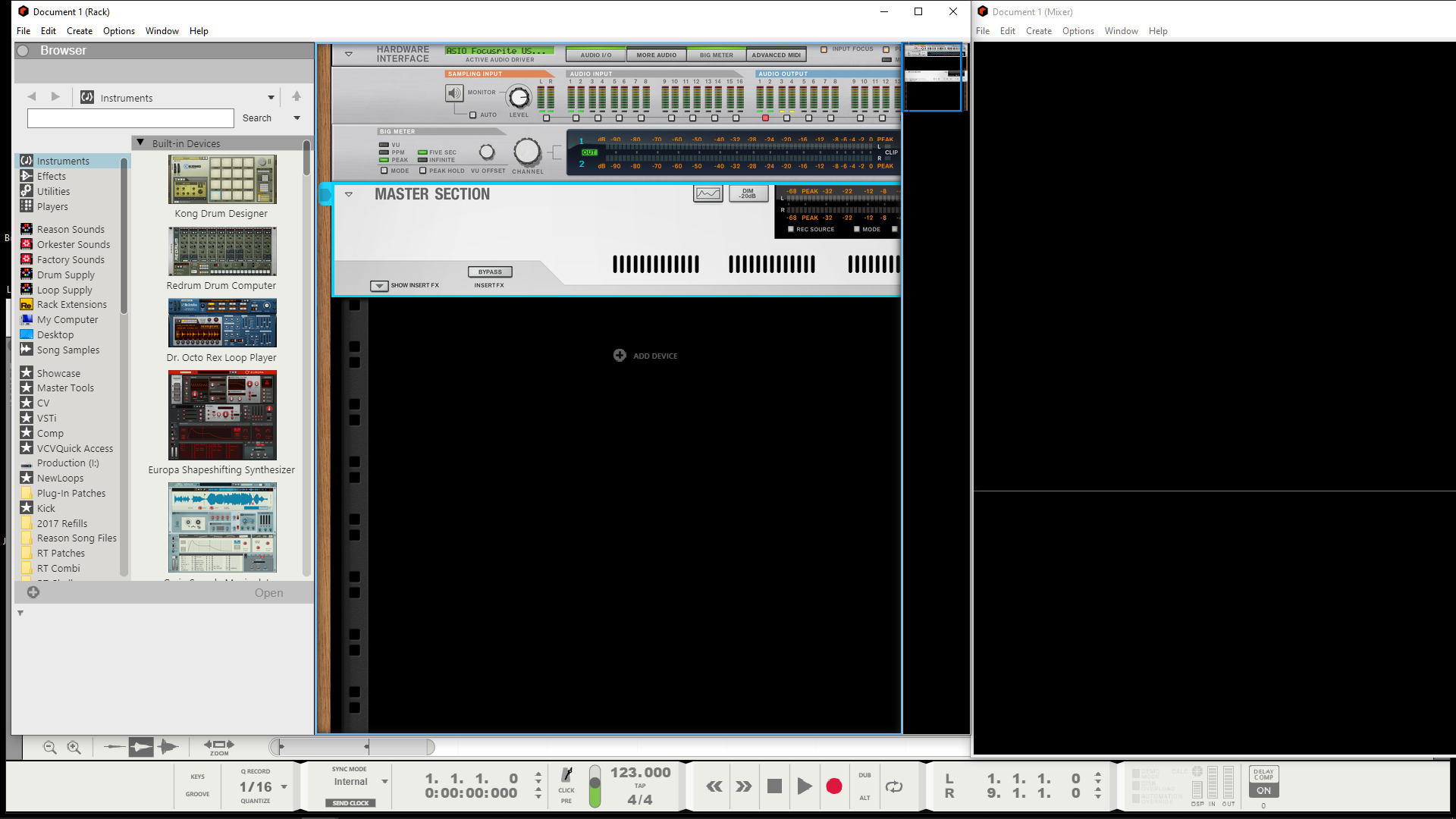Click the File menu in Rack window
This screenshot has height=819, width=1456.
coord(23,30)
